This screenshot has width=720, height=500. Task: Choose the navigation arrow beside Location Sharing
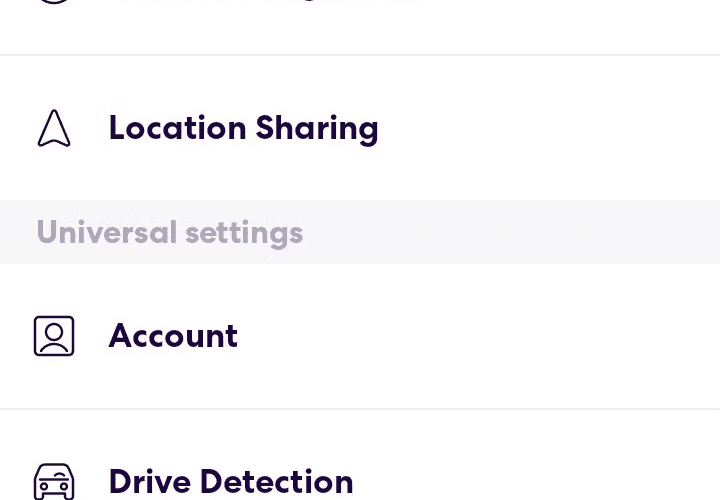point(54,128)
